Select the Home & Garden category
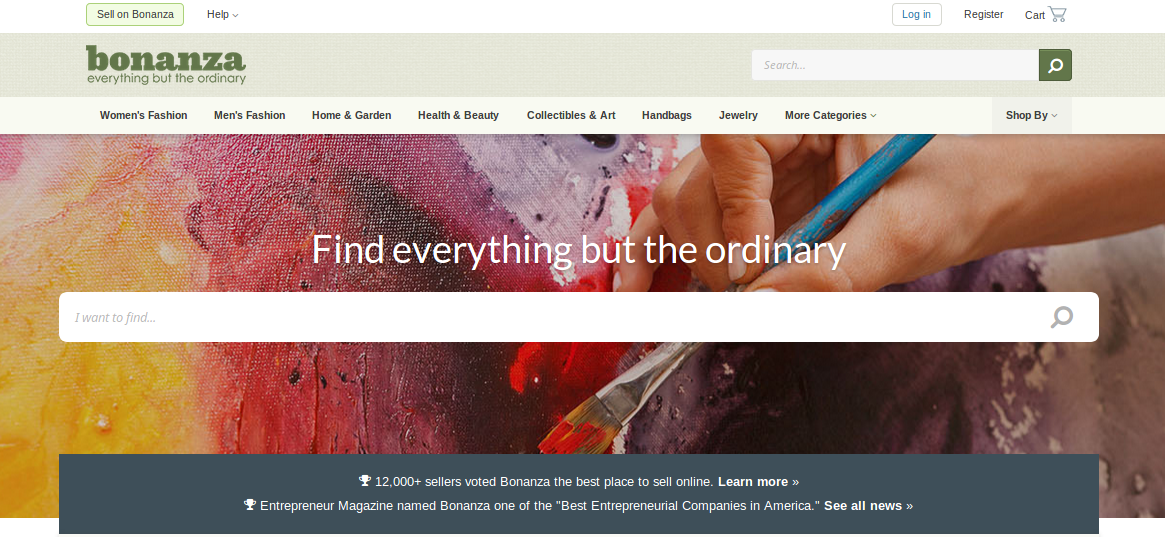 click(x=351, y=115)
